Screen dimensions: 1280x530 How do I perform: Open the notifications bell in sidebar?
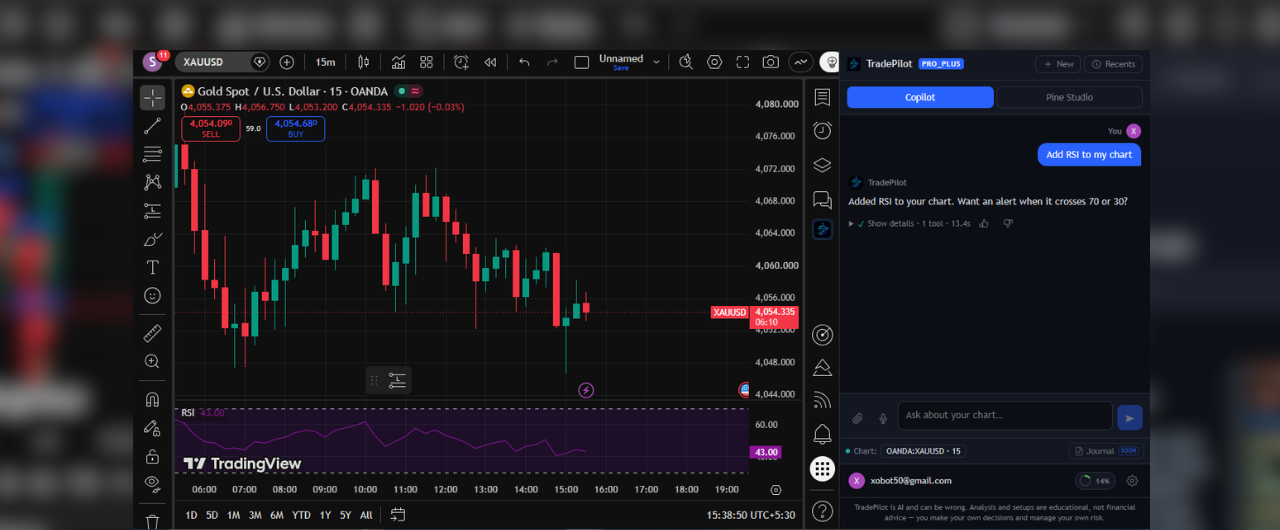pos(822,434)
